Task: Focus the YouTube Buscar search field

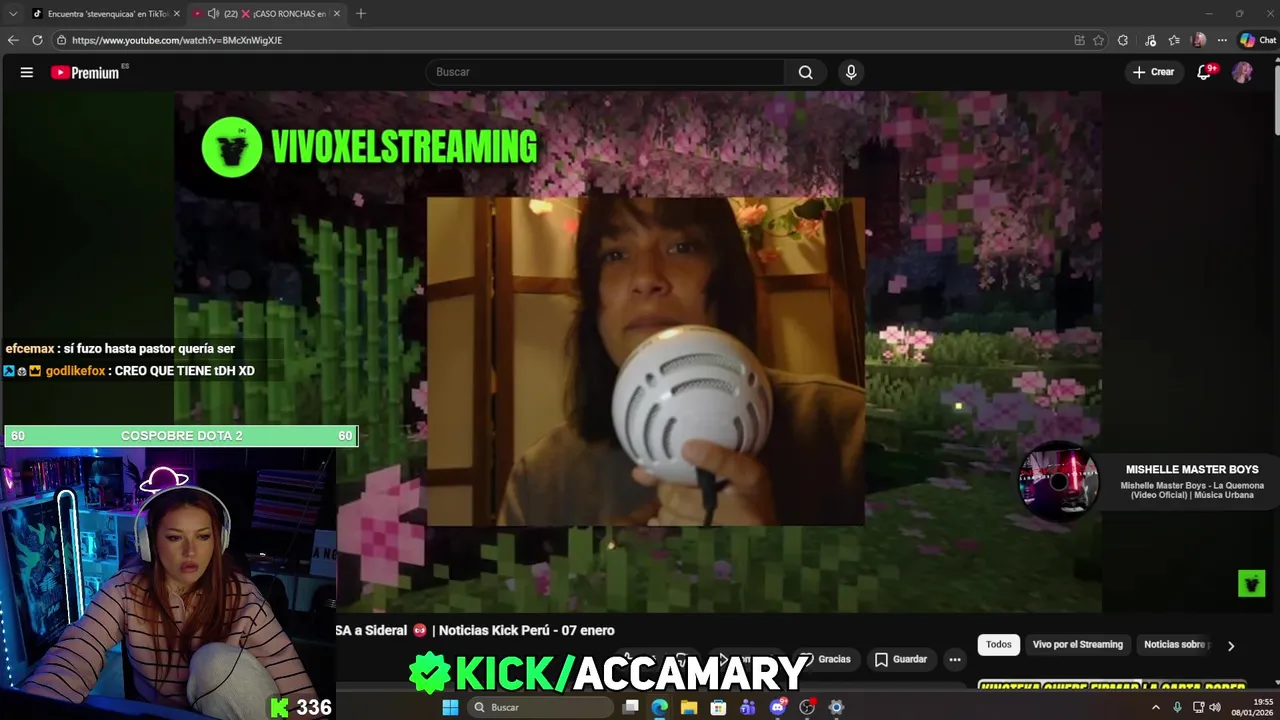Action: coord(605,72)
